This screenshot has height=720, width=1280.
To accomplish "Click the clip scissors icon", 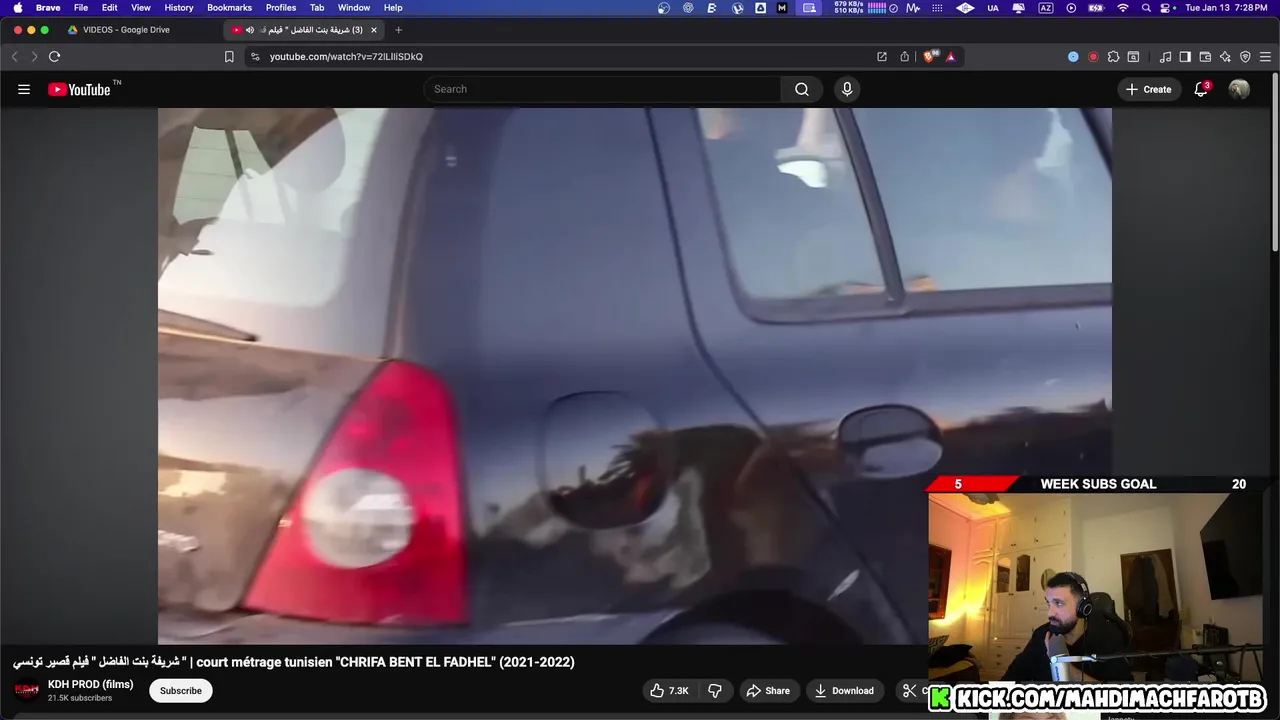I will [909, 691].
